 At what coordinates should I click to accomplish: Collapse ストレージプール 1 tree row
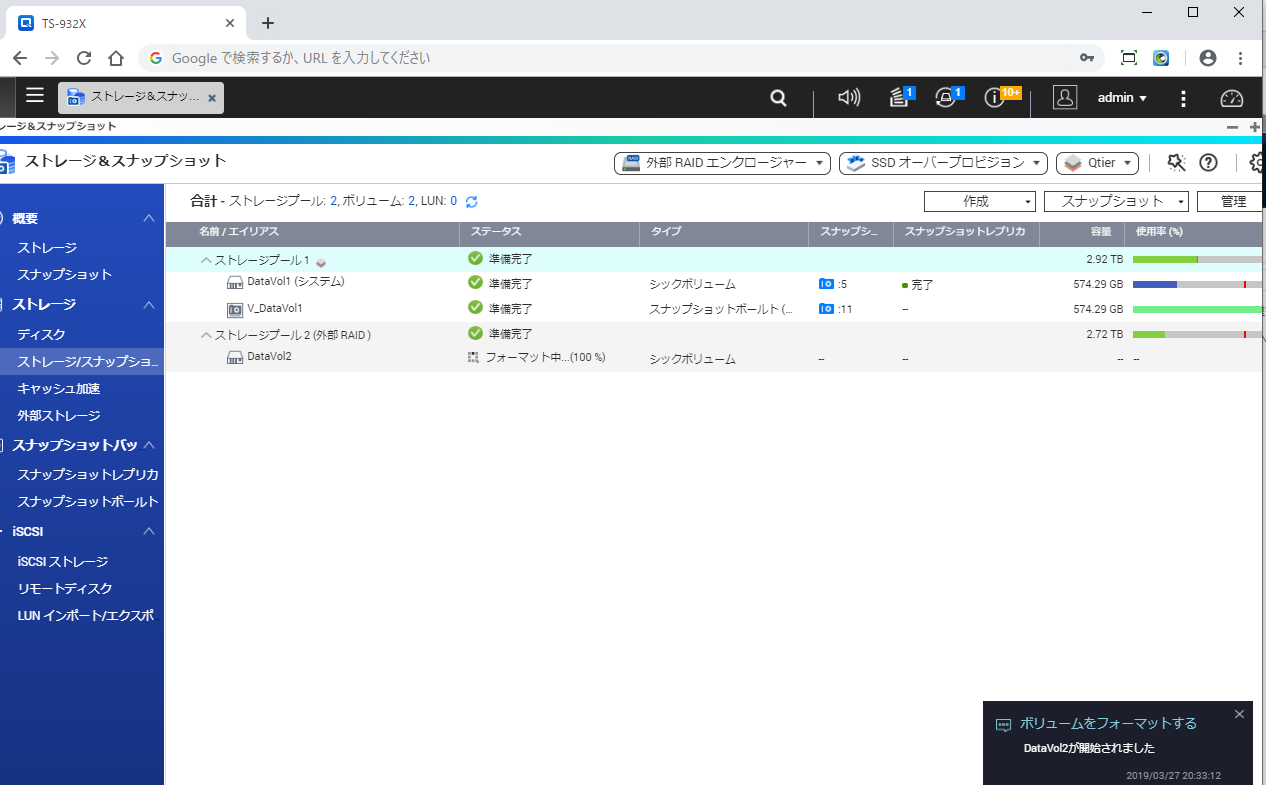pos(206,260)
